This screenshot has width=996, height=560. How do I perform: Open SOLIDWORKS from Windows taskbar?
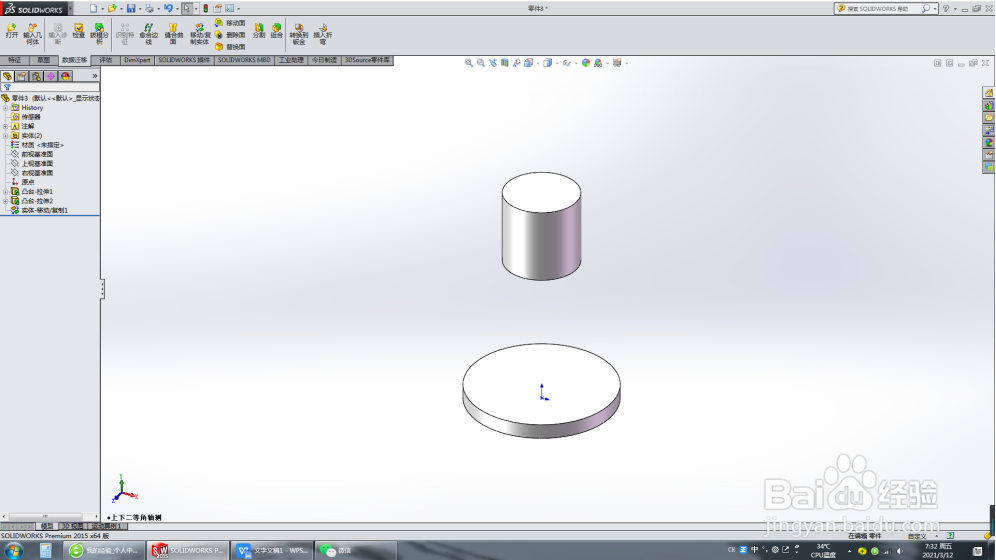[187, 550]
